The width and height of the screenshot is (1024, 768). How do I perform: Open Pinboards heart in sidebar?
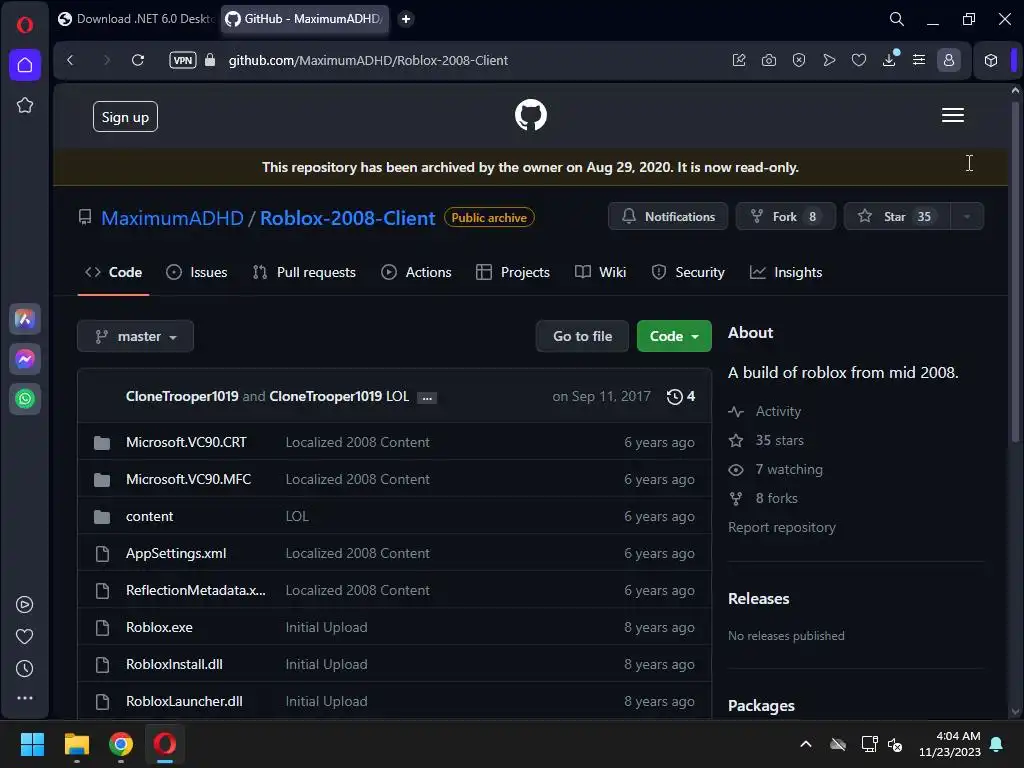pyautogui.click(x=25, y=636)
